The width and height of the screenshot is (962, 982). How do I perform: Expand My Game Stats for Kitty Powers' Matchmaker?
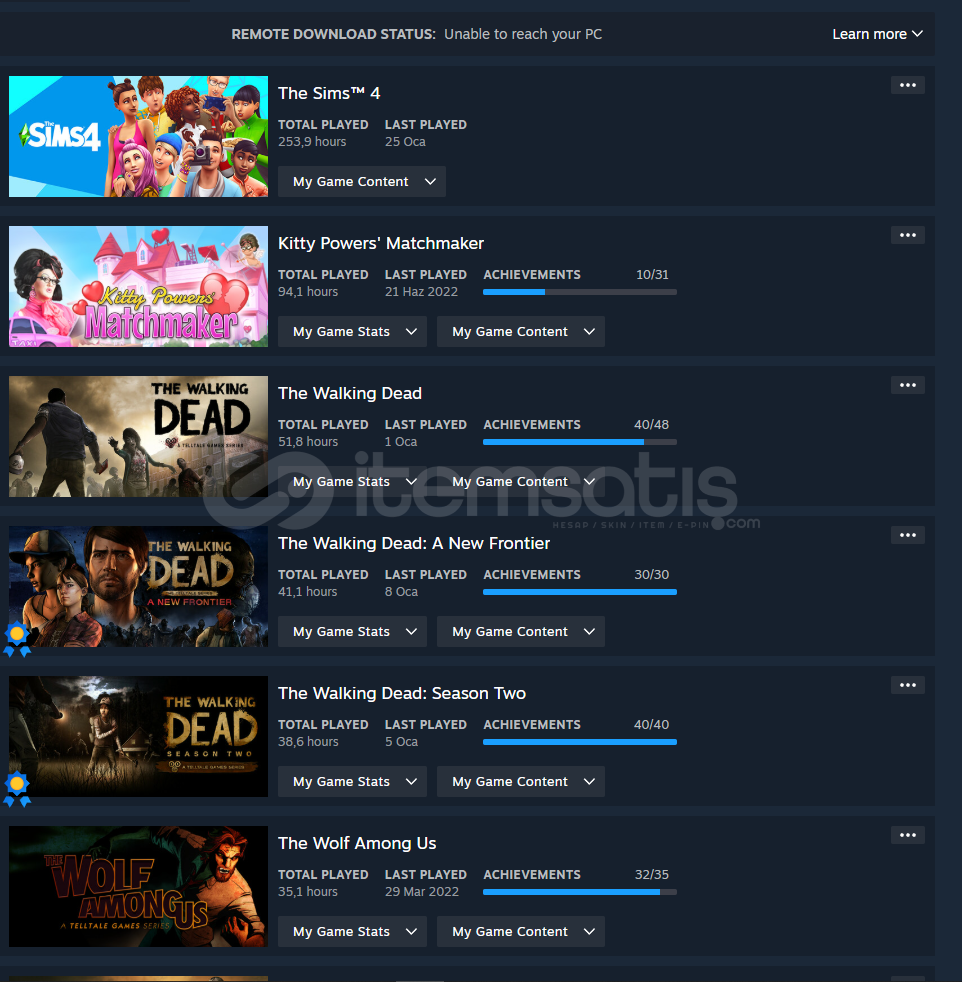[353, 331]
